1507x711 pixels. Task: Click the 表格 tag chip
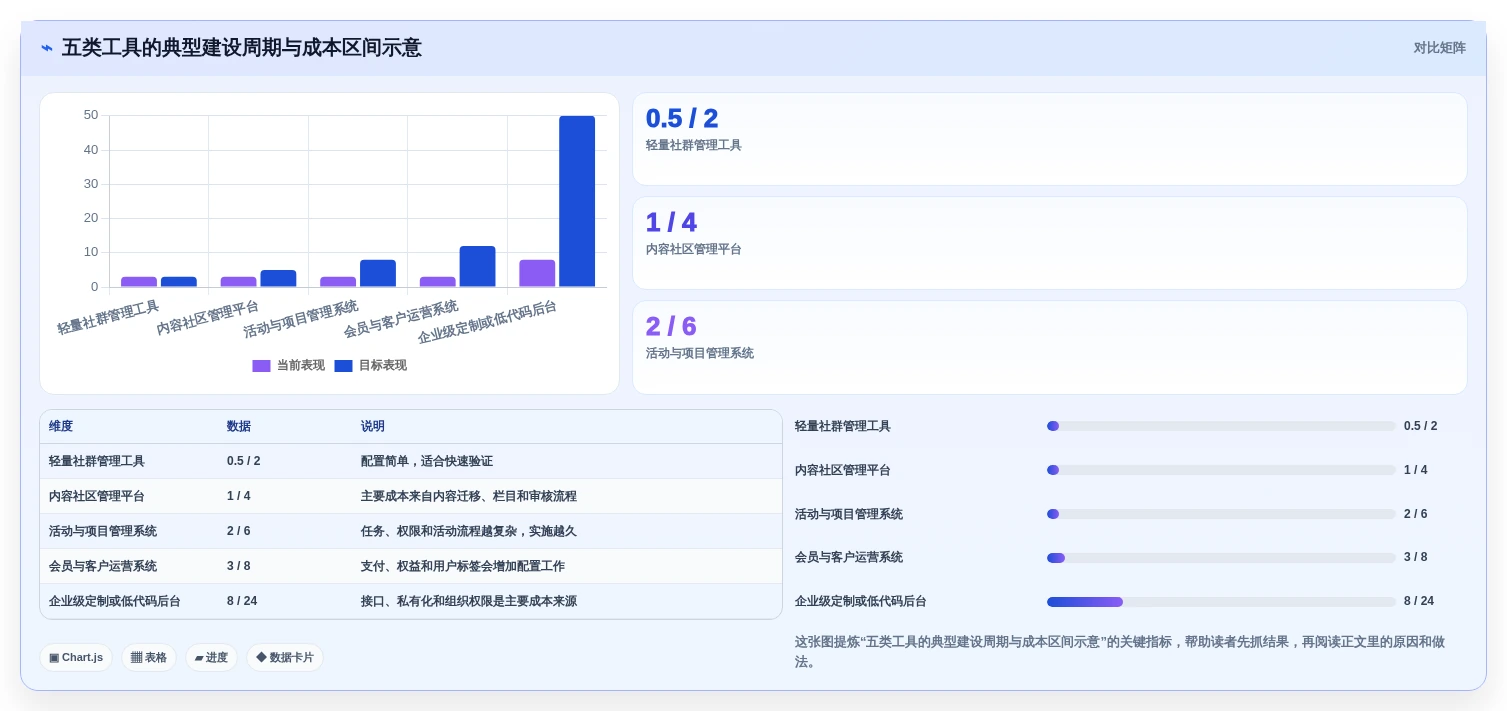coord(149,657)
